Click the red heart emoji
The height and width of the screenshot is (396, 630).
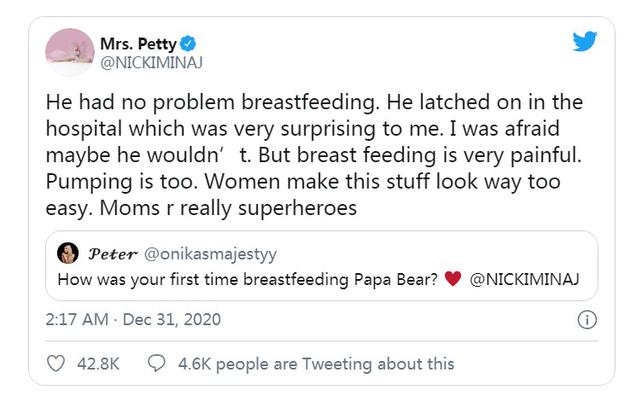(453, 278)
